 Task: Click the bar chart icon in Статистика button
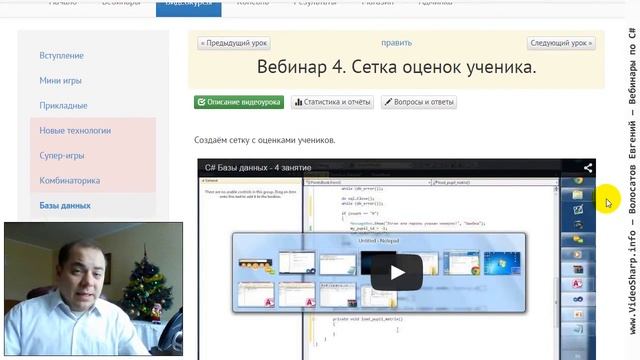click(298, 102)
